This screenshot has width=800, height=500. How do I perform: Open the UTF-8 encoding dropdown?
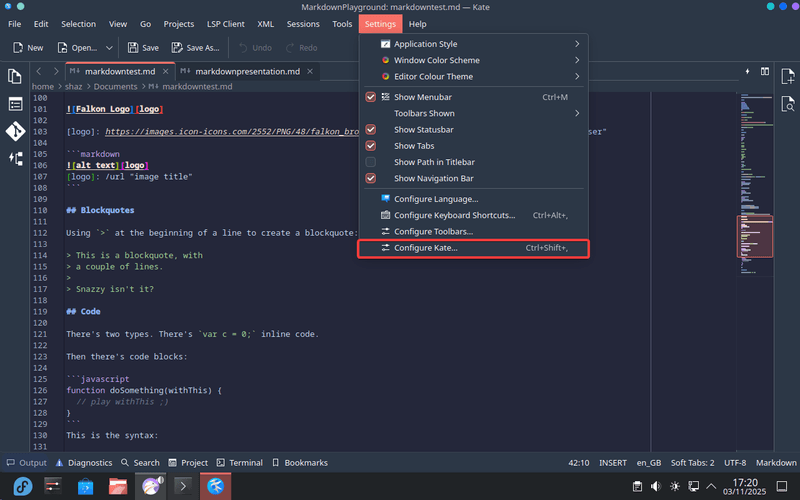(x=735, y=463)
